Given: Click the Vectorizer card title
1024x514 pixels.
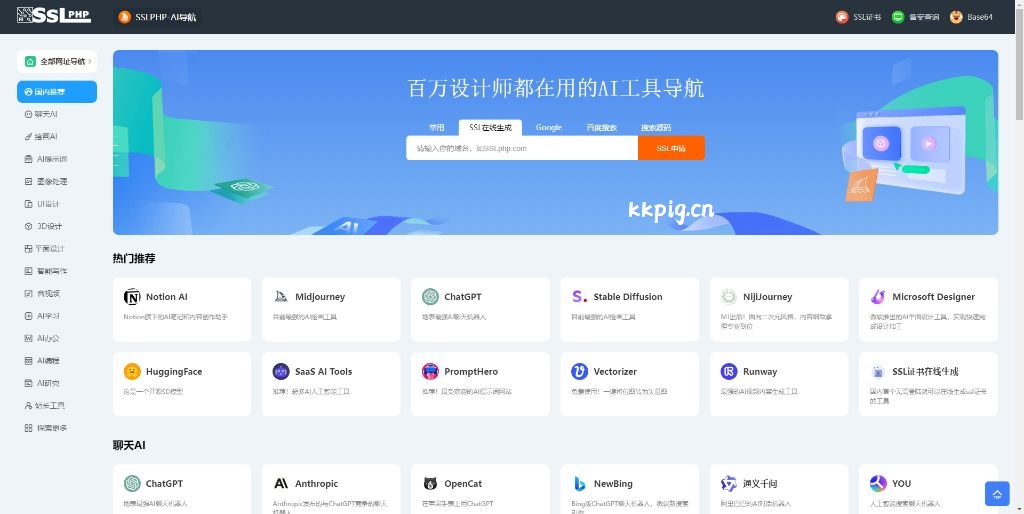Looking at the screenshot, I should pos(615,372).
